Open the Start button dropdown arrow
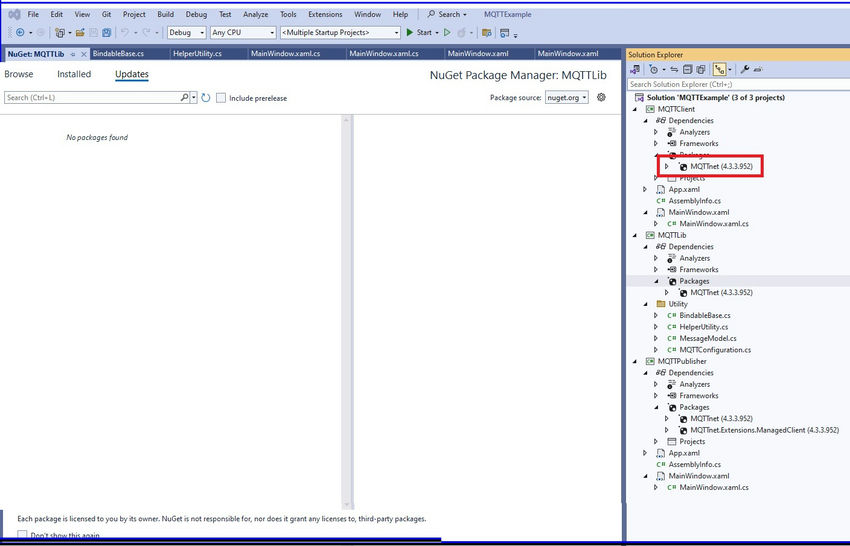The image size is (850, 546). point(437,33)
